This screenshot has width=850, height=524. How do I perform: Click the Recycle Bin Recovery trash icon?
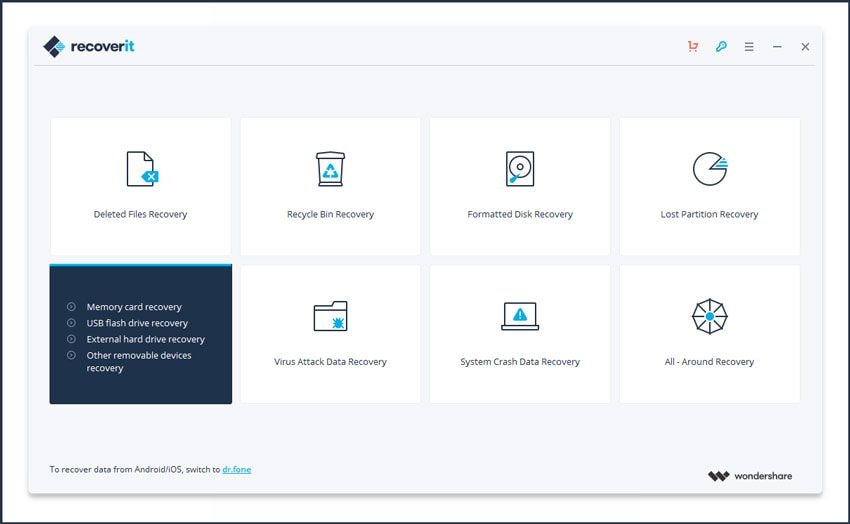pyautogui.click(x=330, y=169)
